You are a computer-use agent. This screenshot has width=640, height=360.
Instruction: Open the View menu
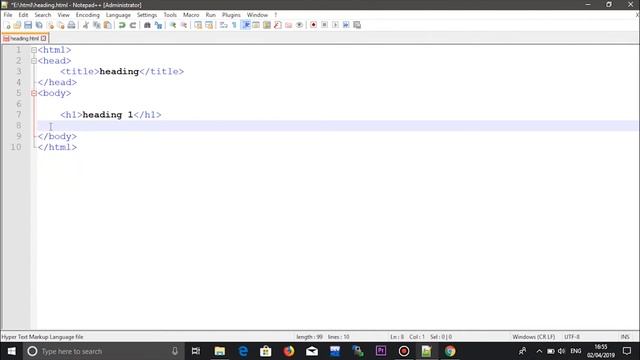point(63,15)
